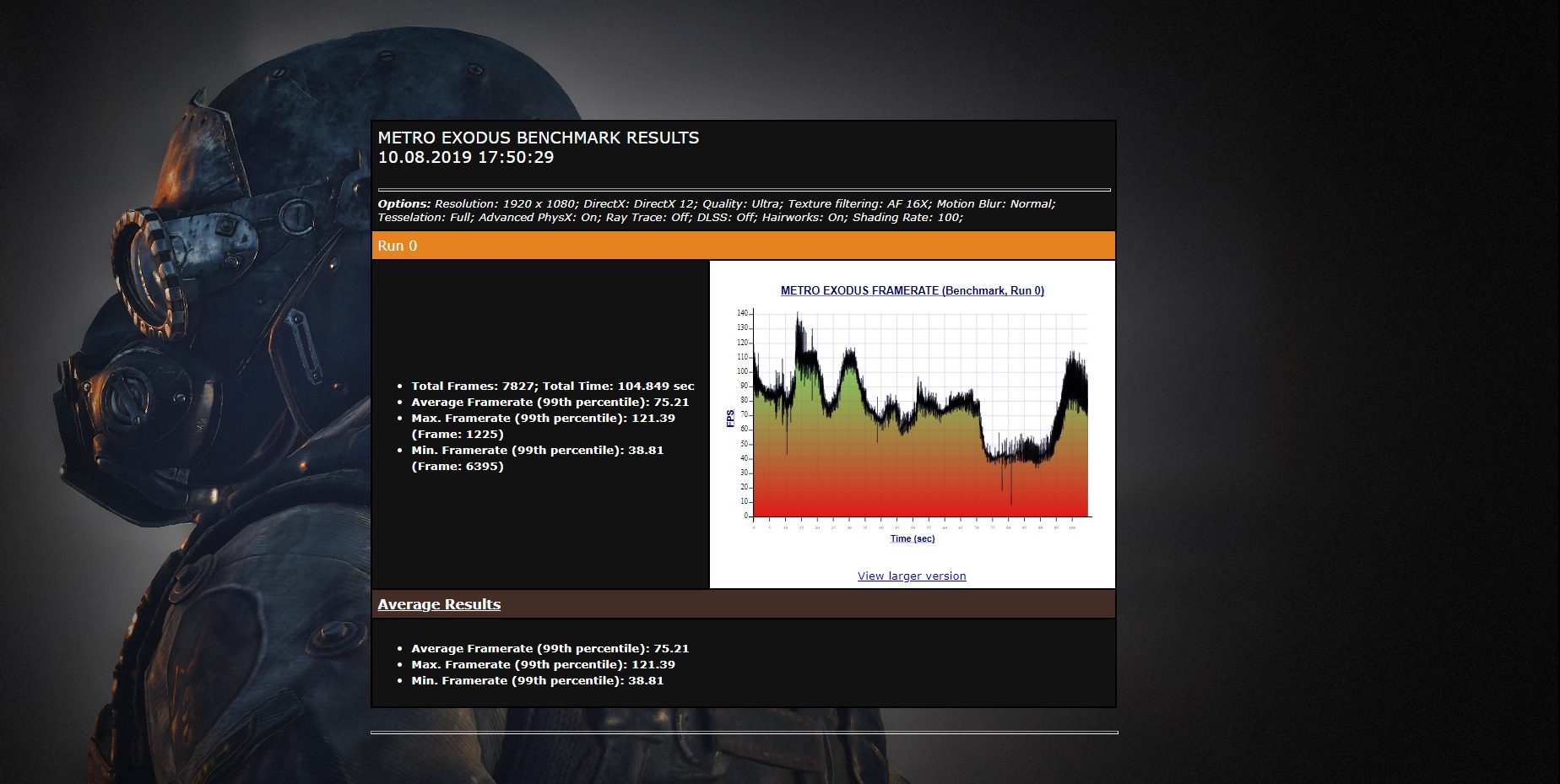Click the "Resolution: 1920 x 1080" option text
Image resolution: width=1560 pixels, height=784 pixels.
[506, 204]
